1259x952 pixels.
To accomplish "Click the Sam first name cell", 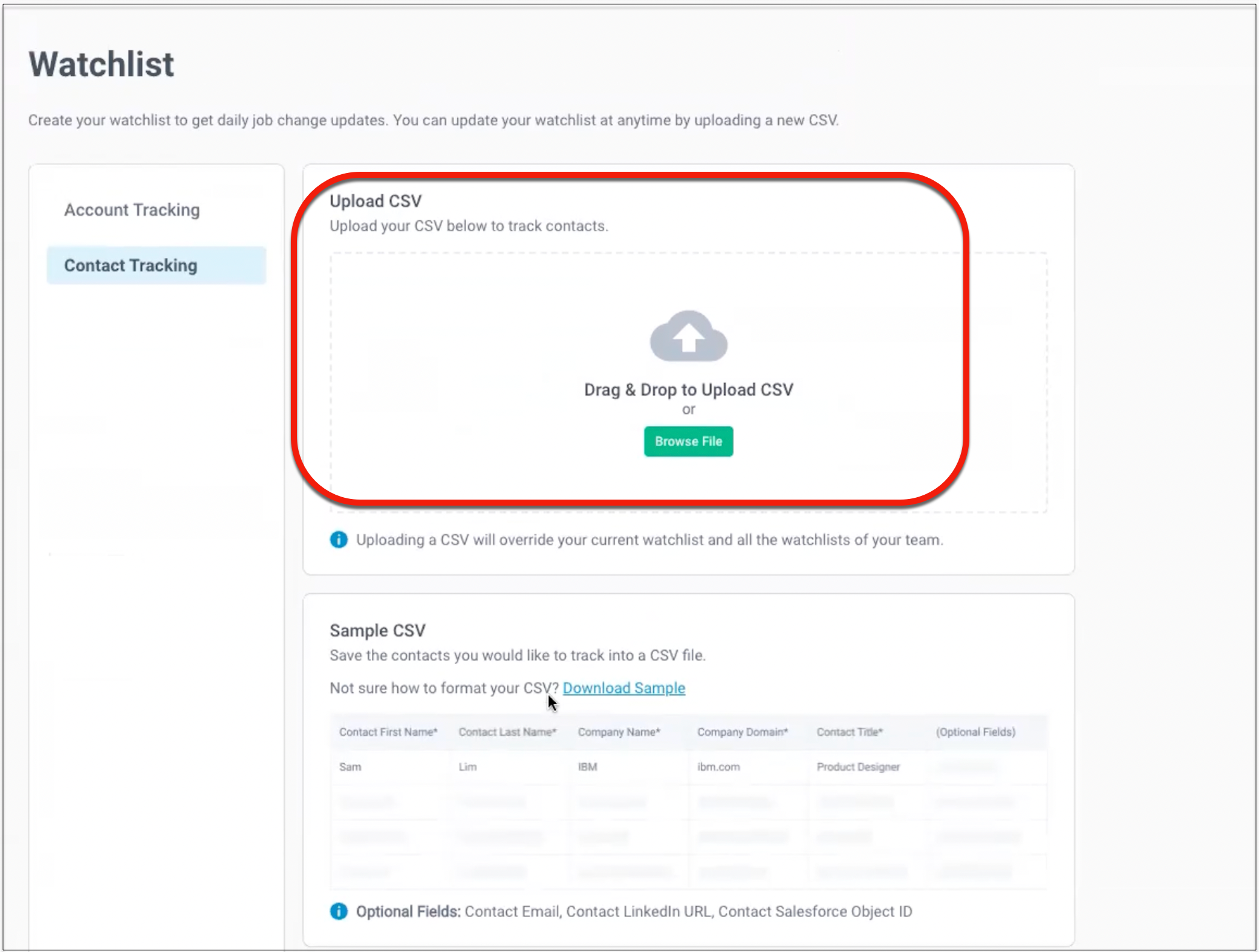I will point(350,767).
